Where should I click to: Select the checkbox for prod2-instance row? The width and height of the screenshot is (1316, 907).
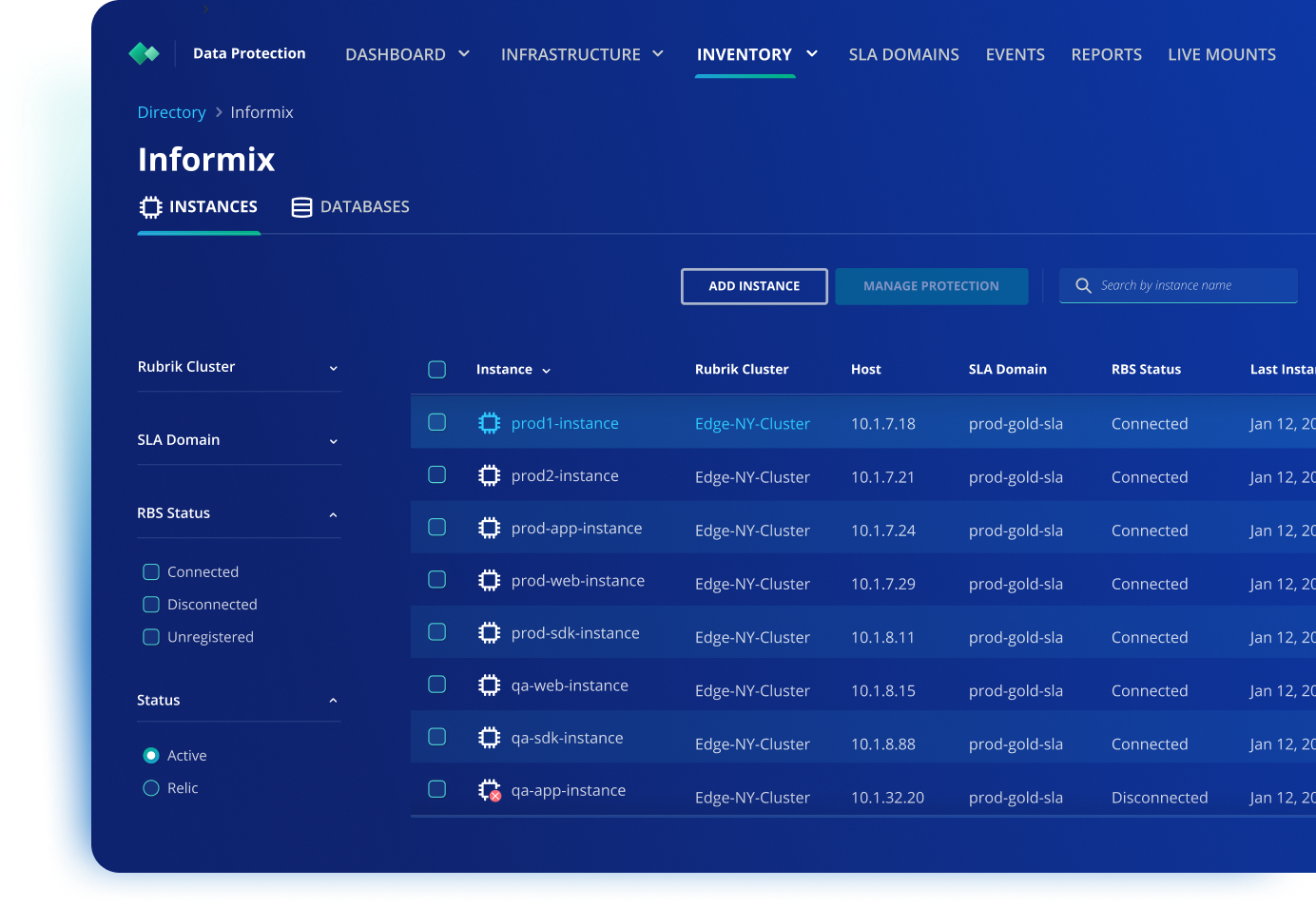[436, 474]
